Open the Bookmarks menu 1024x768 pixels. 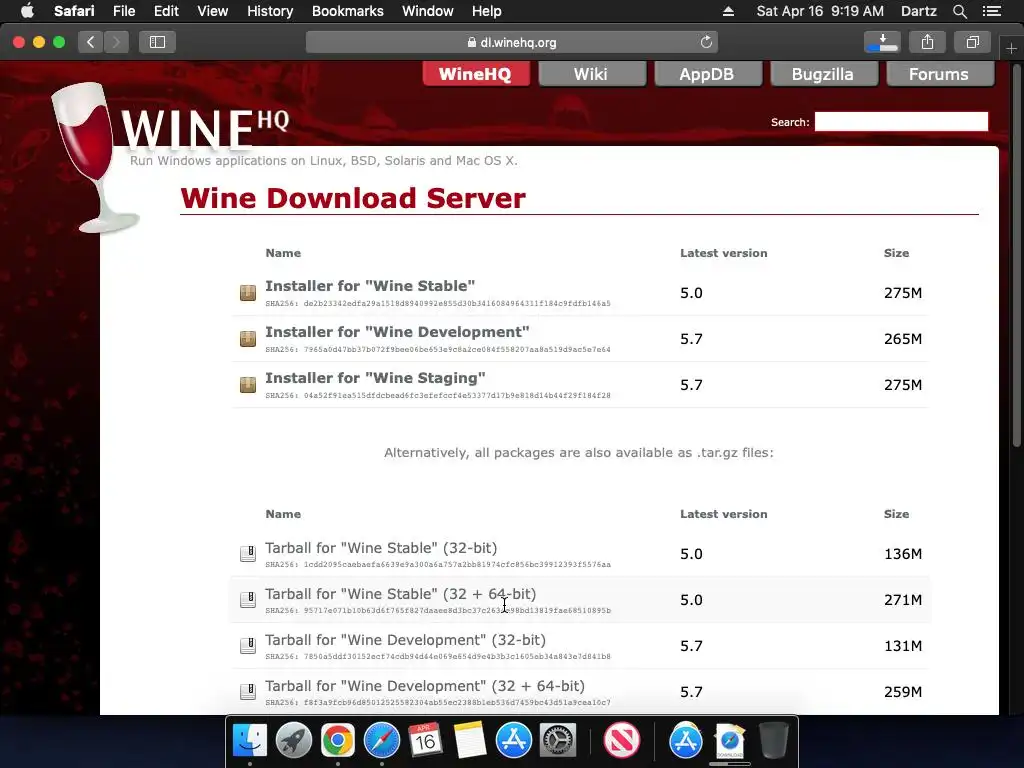(347, 11)
